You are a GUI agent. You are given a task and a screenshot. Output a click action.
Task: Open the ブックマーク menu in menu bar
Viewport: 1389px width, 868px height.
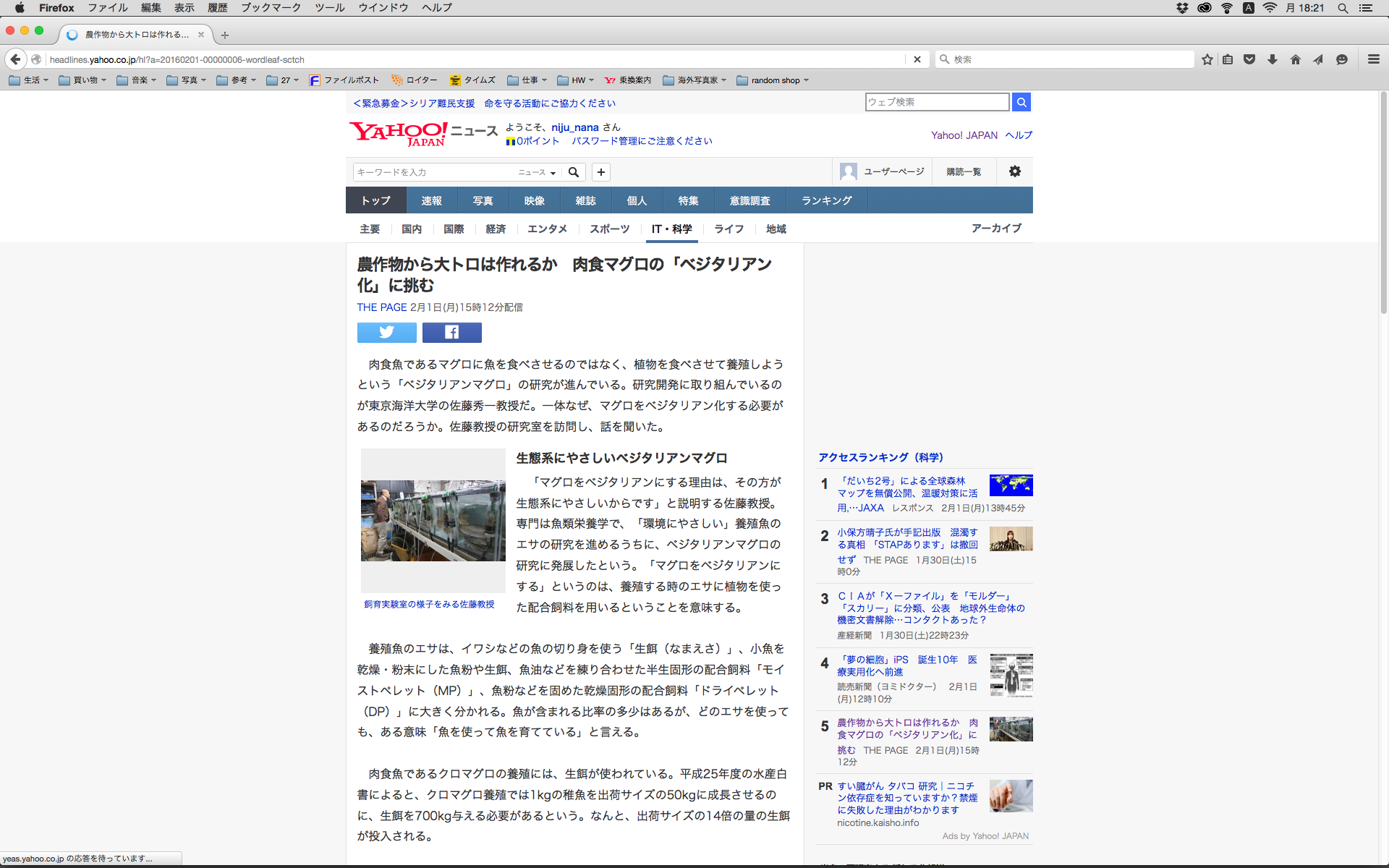271,8
